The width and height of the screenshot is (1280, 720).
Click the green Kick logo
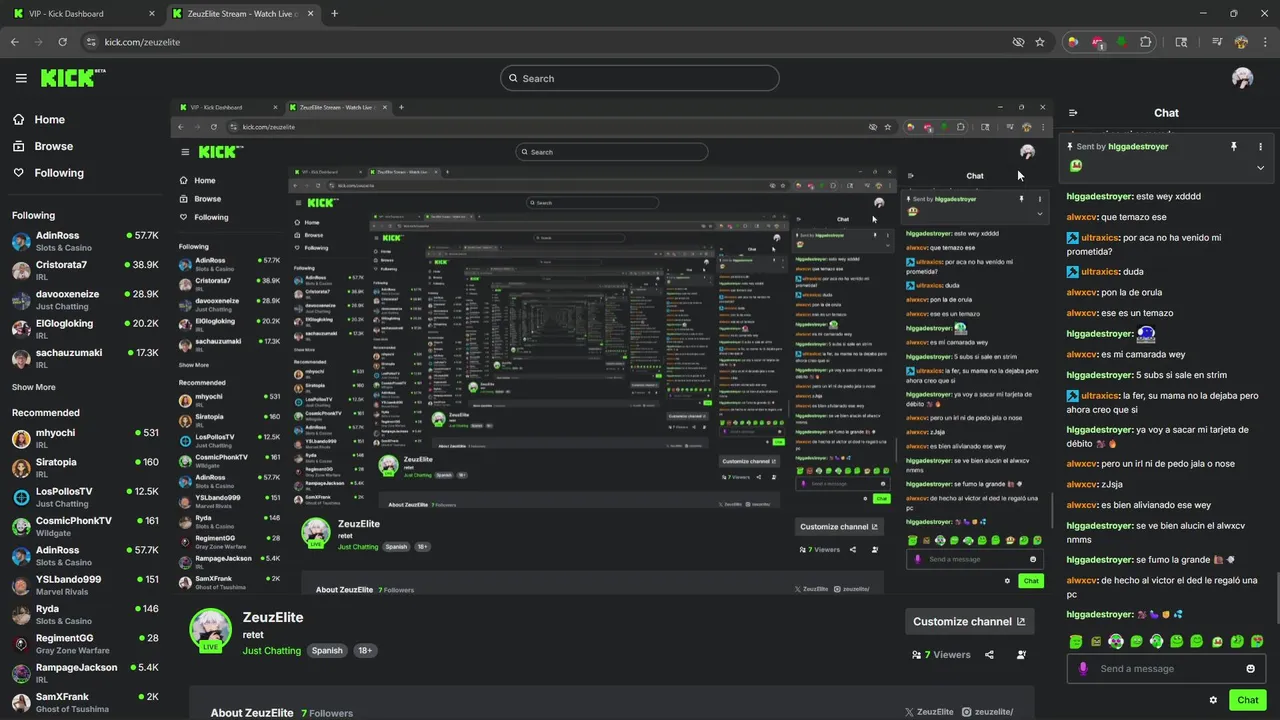(72, 78)
